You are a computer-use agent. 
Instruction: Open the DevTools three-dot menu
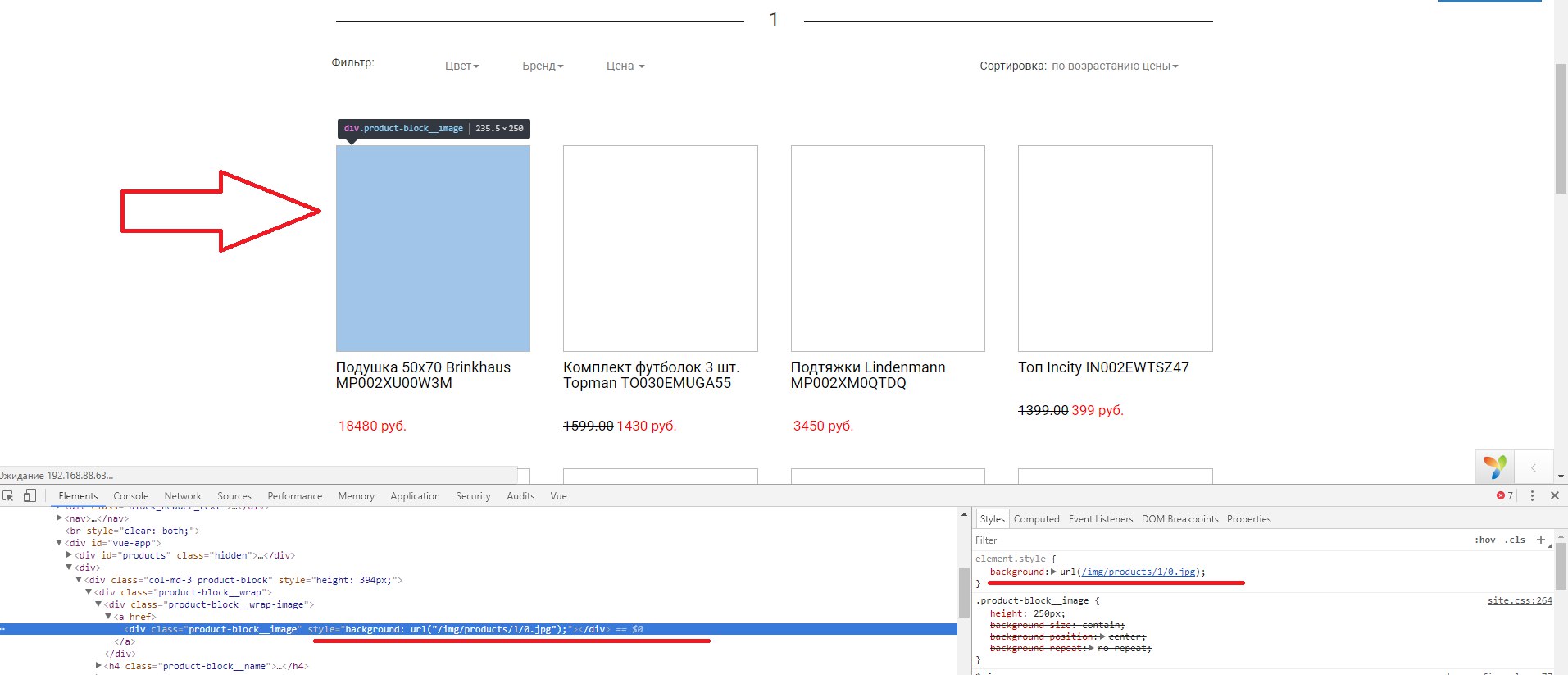click(1532, 495)
